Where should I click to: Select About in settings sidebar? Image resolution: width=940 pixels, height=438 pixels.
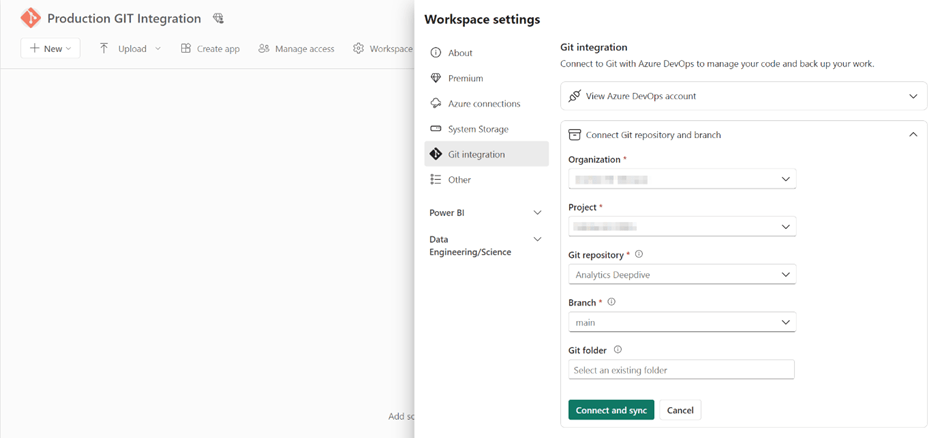point(486,53)
